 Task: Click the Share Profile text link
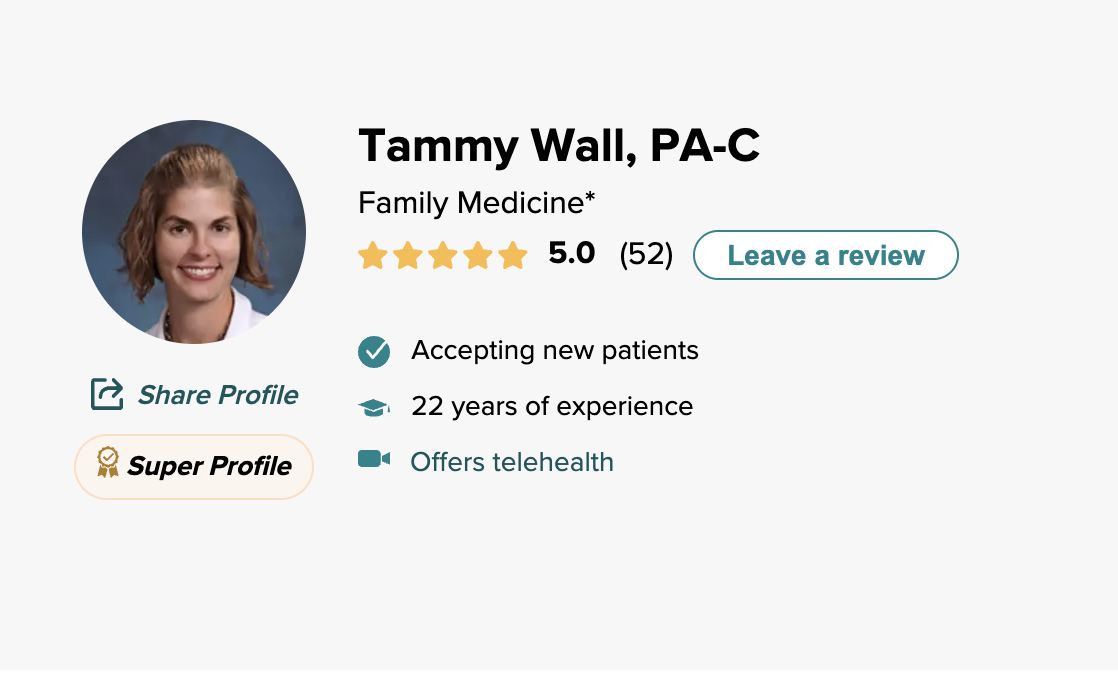218,395
